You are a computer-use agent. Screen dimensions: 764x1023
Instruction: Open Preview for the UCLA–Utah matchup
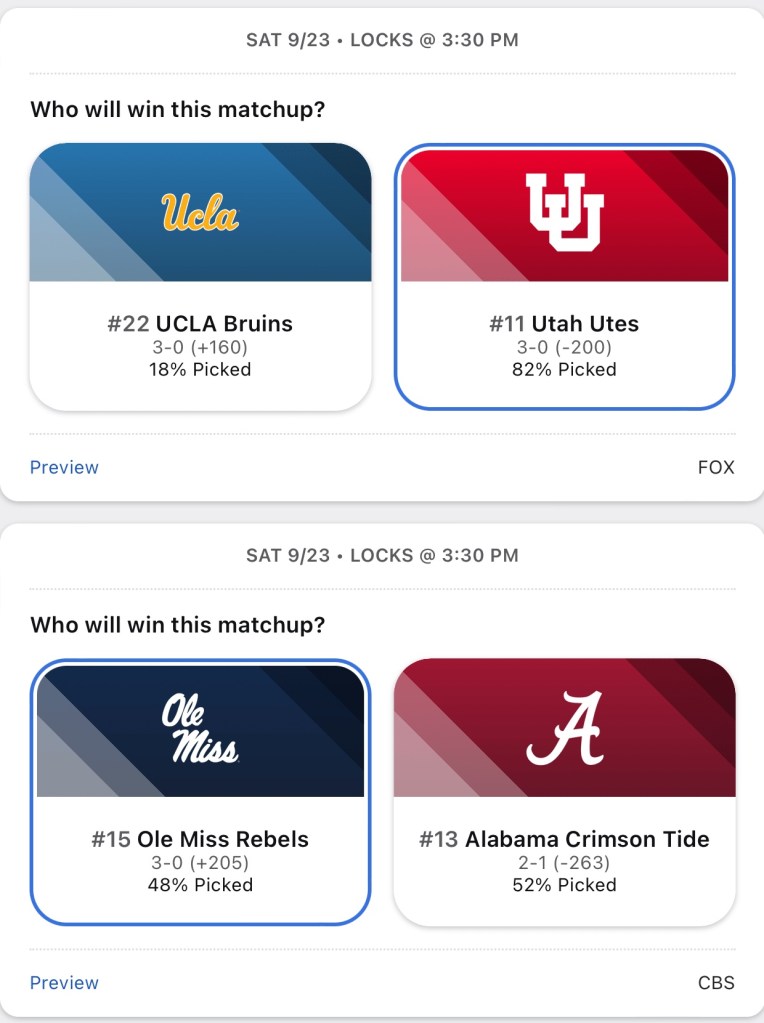64,467
